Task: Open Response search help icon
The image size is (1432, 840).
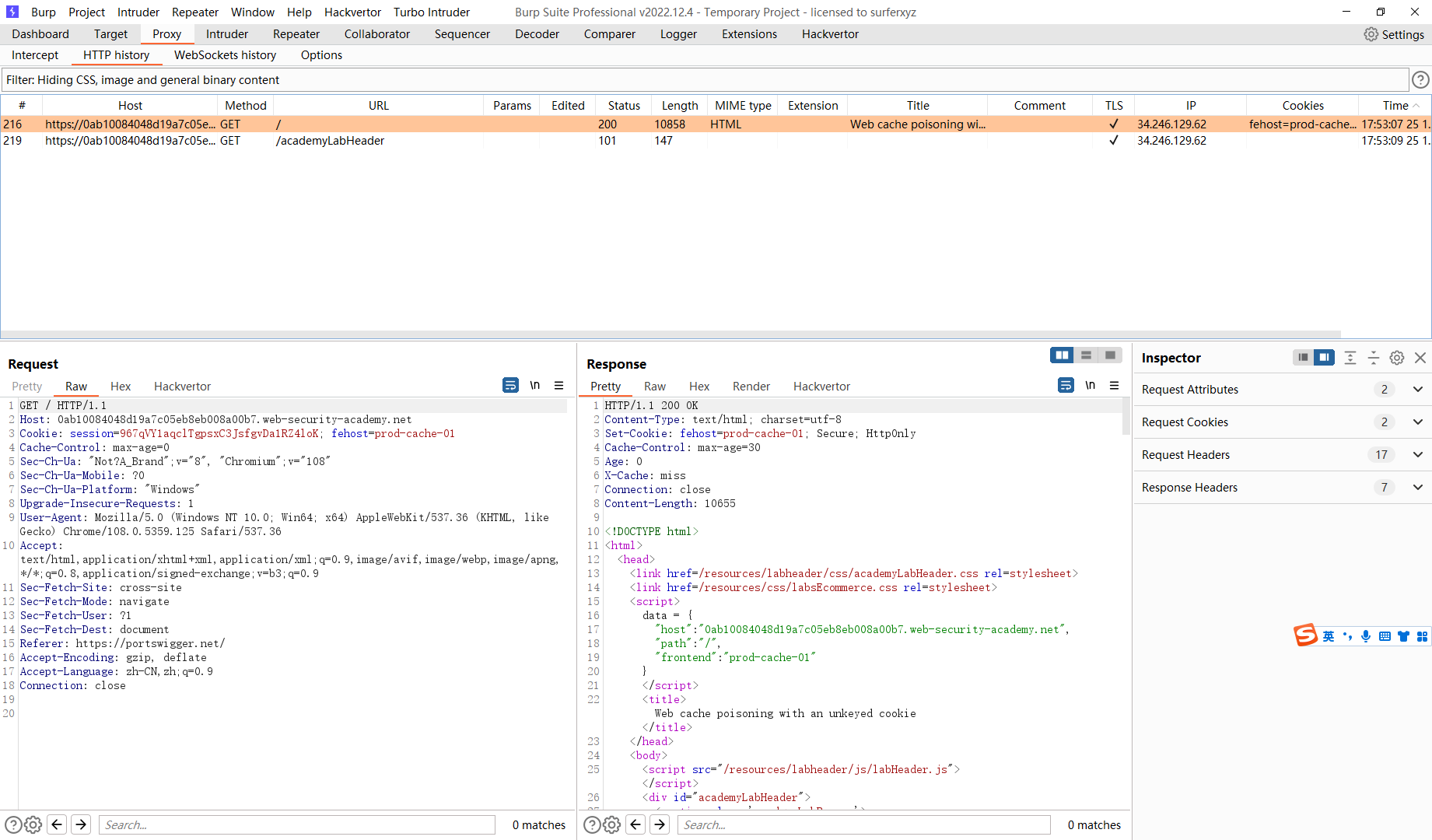Action: 592,825
